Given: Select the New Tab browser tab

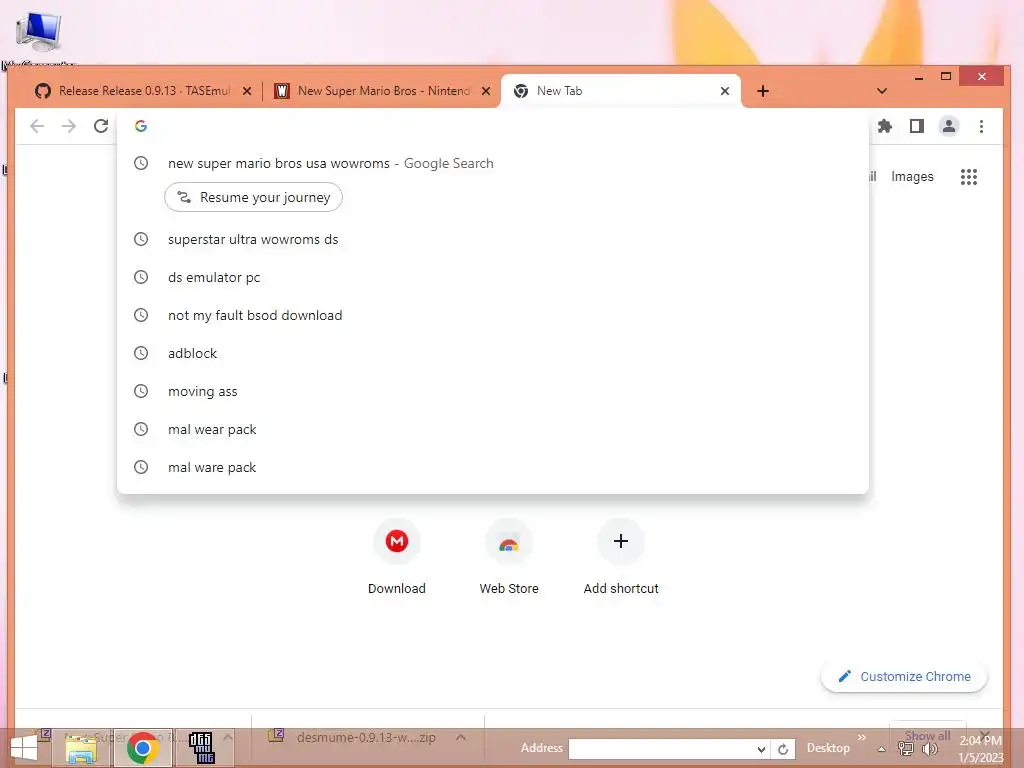Looking at the screenshot, I should coord(620,91).
